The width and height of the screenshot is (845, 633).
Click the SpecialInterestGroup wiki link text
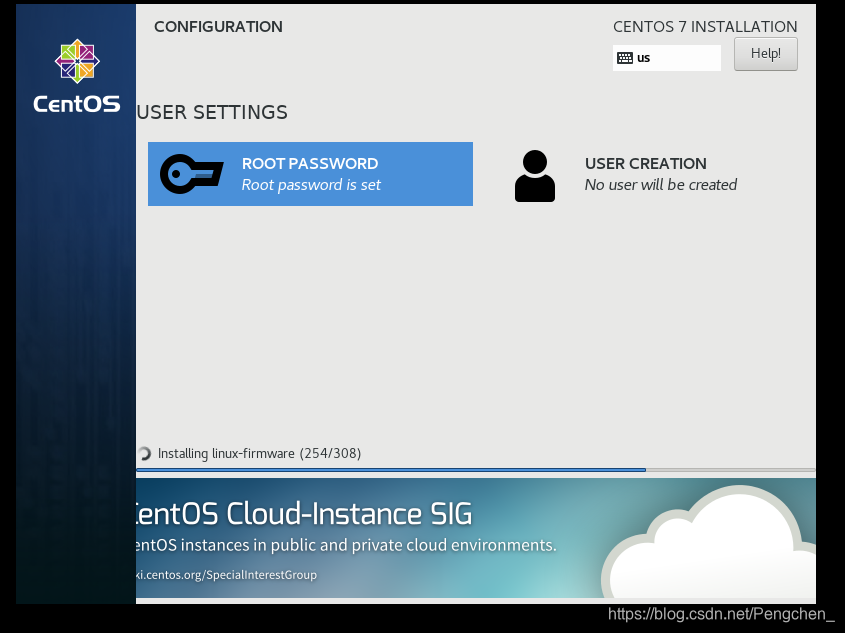226,575
